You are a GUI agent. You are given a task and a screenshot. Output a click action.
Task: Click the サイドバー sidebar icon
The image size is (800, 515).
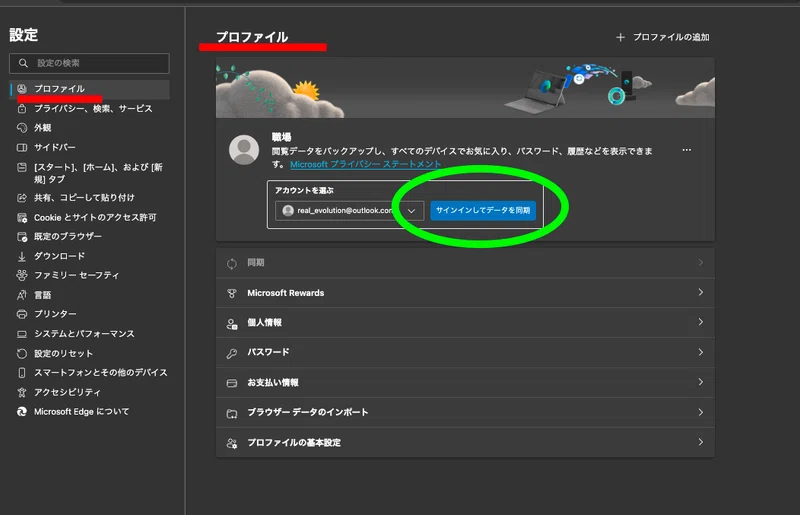[x=22, y=148]
